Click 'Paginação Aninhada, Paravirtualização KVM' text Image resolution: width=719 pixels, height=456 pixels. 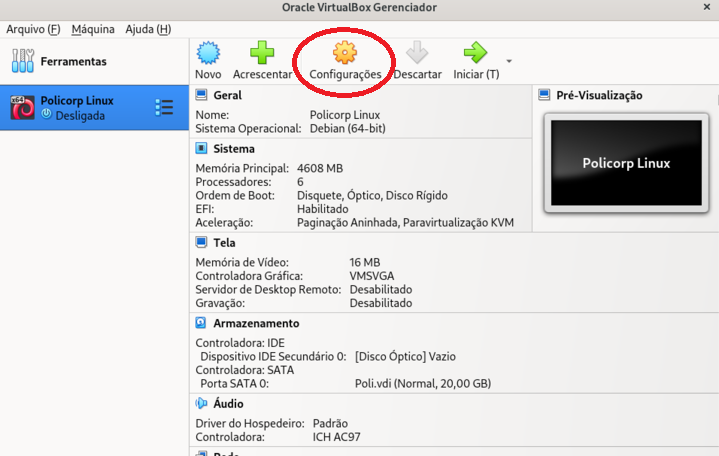(405, 223)
